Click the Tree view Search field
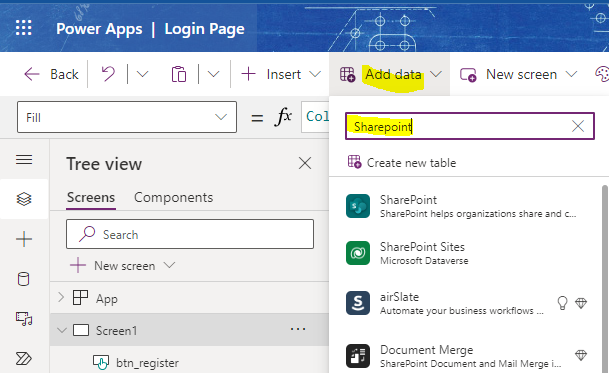Image resolution: width=609 pixels, height=373 pixels. coord(190,234)
